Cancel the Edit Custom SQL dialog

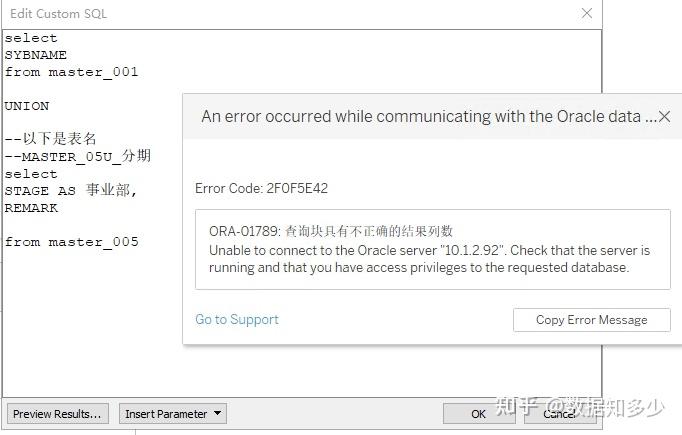pyautogui.click(x=558, y=414)
